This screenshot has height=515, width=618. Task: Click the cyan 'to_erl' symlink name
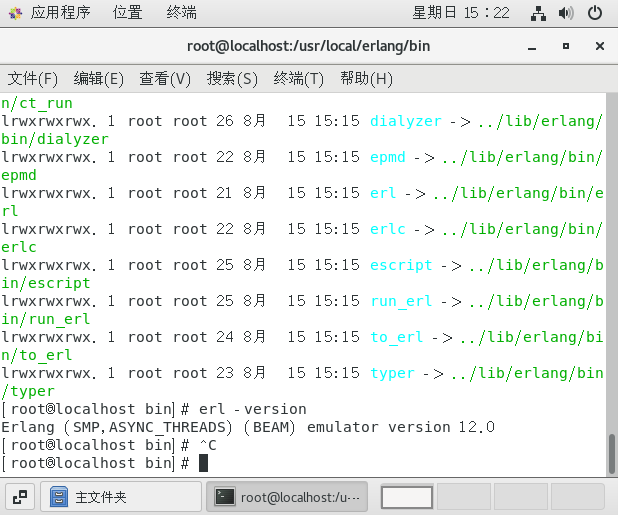point(396,337)
